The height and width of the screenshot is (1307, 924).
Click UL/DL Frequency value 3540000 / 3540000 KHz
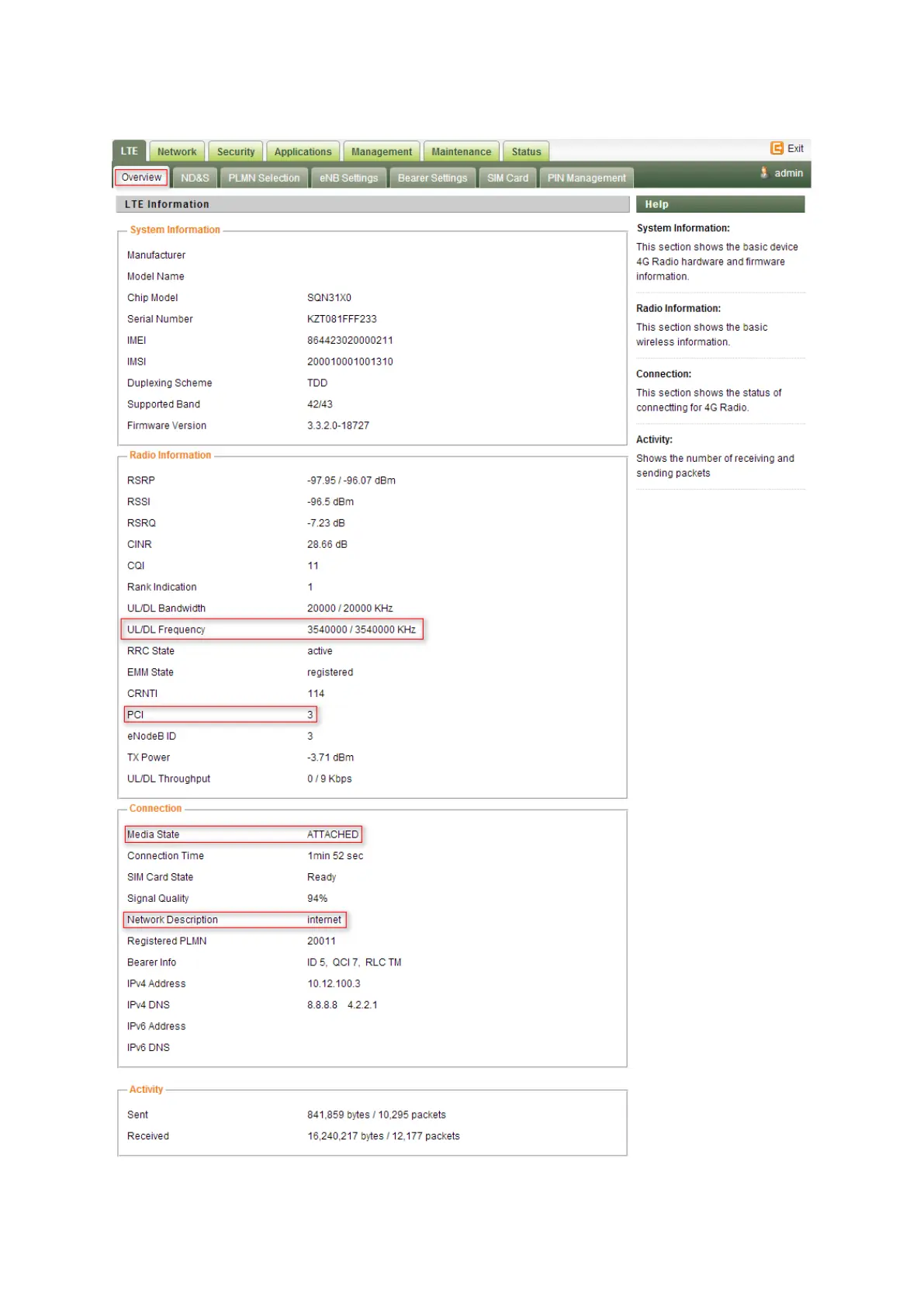(x=362, y=629)
